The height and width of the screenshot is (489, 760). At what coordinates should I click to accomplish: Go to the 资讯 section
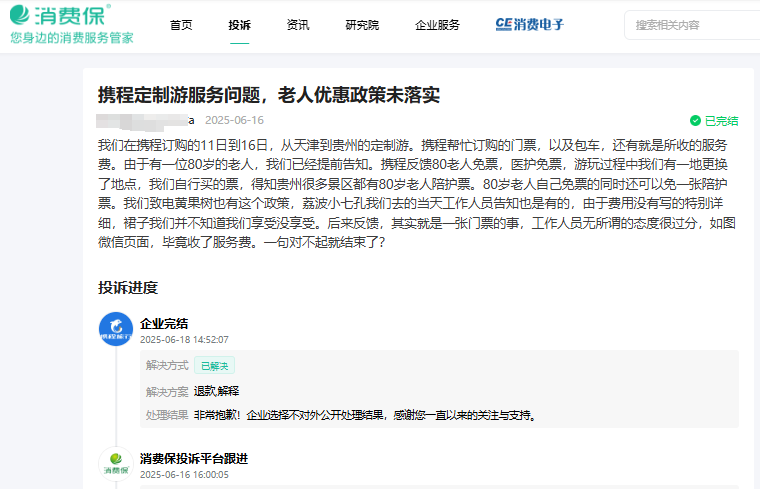pos(298,25)
